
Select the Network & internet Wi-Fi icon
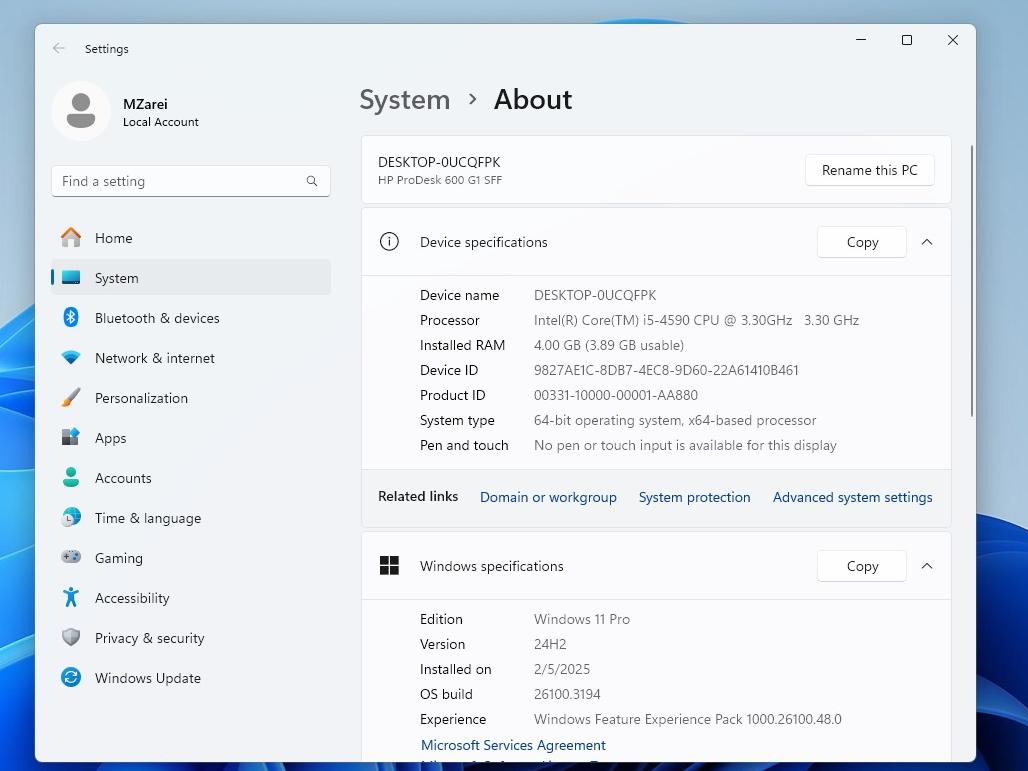click(x=71, y=358)
